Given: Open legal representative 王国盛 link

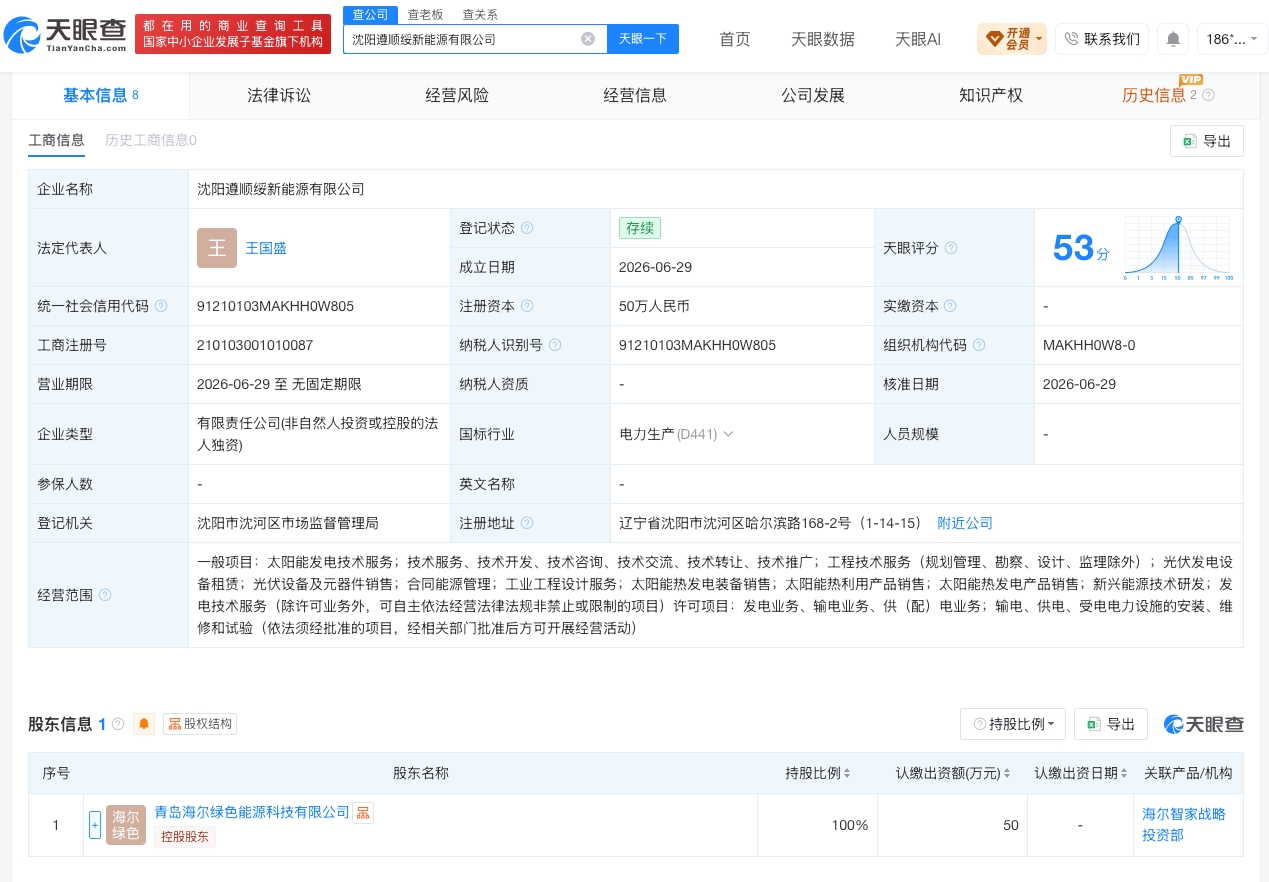Looking at the screenshot, I should [x=266, y=248].
